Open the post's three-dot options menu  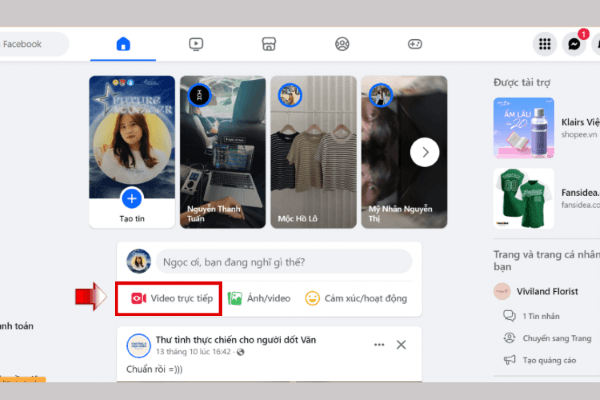click(x=379, y=345)
